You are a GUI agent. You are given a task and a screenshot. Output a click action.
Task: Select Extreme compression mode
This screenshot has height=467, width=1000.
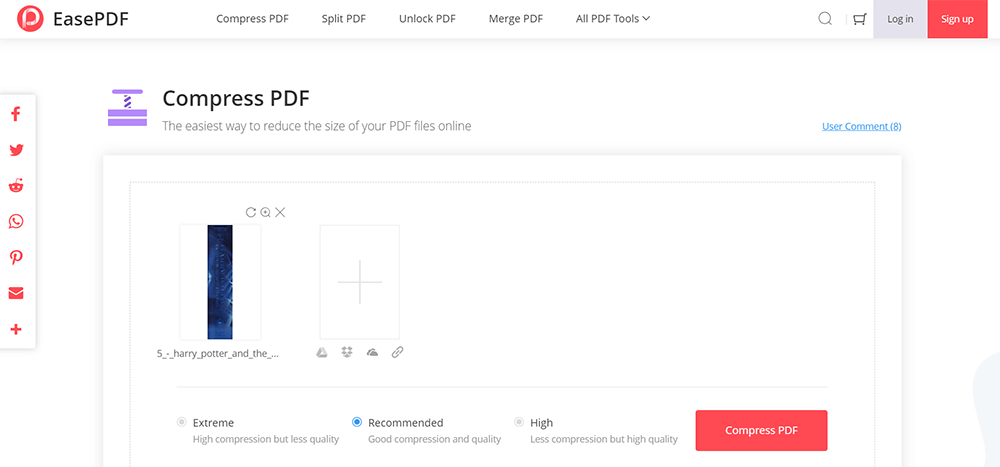click(181, 422)
